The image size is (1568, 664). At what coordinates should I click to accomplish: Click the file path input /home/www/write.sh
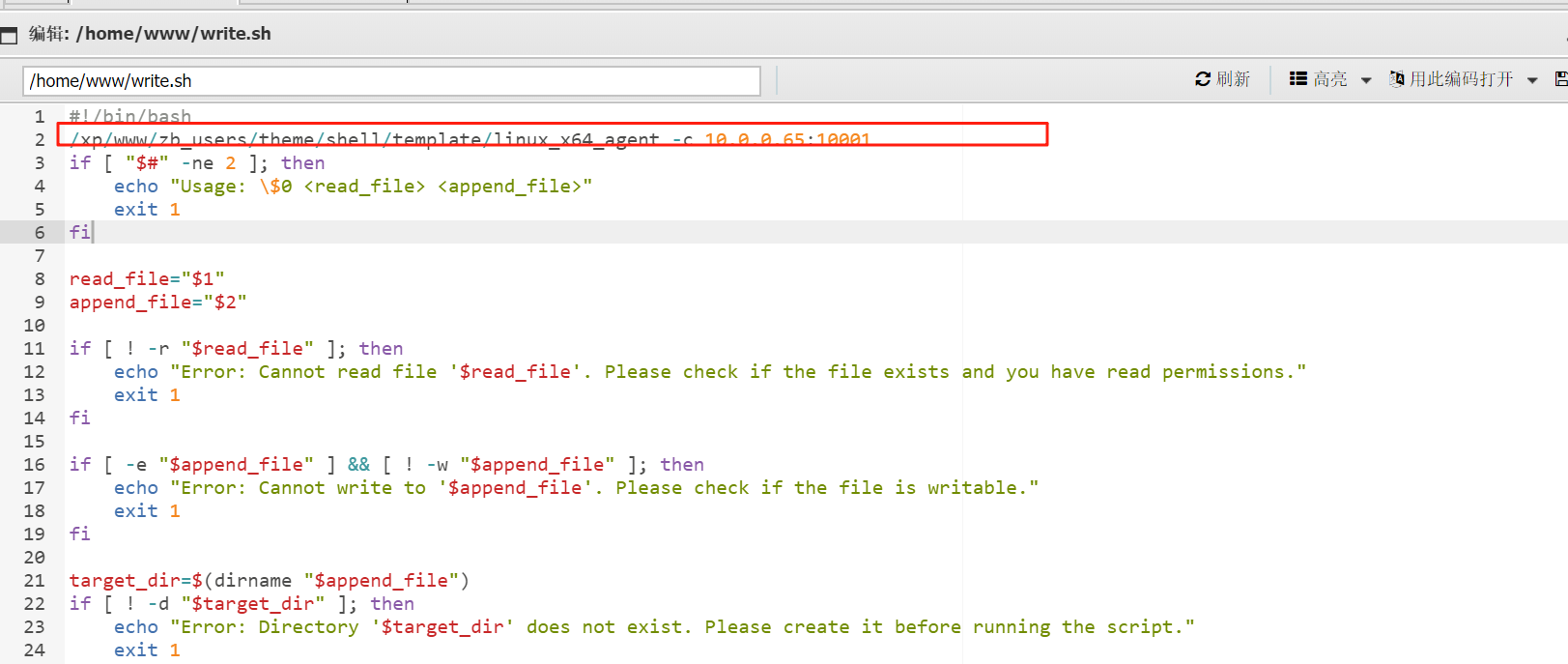391,81
